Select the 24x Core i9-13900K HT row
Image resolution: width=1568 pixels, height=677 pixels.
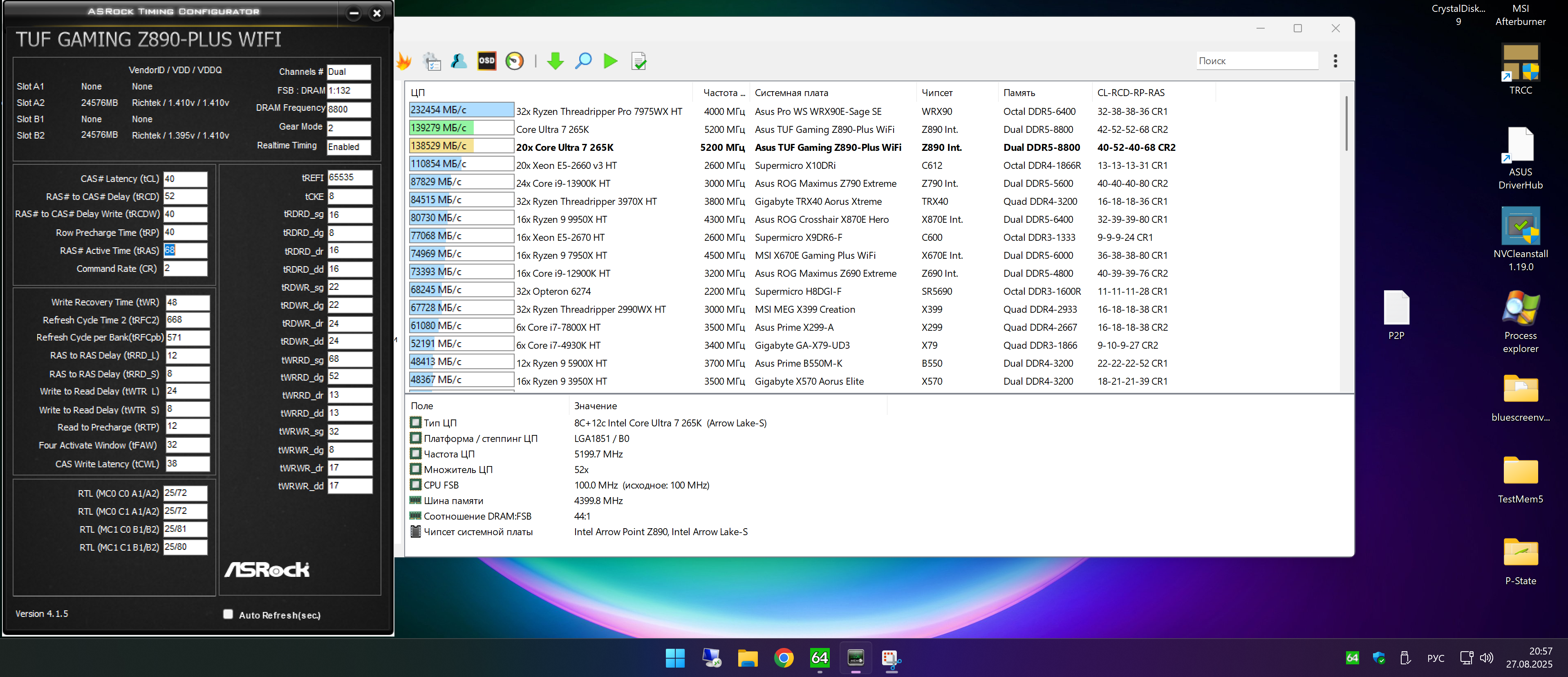click(x=563, y=183)
